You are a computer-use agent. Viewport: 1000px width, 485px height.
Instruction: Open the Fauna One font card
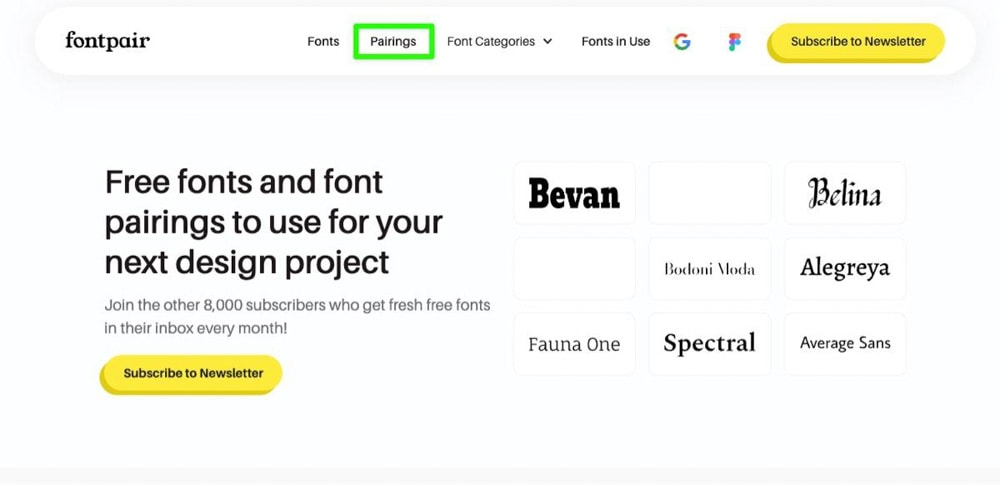(x=574, y=344)
